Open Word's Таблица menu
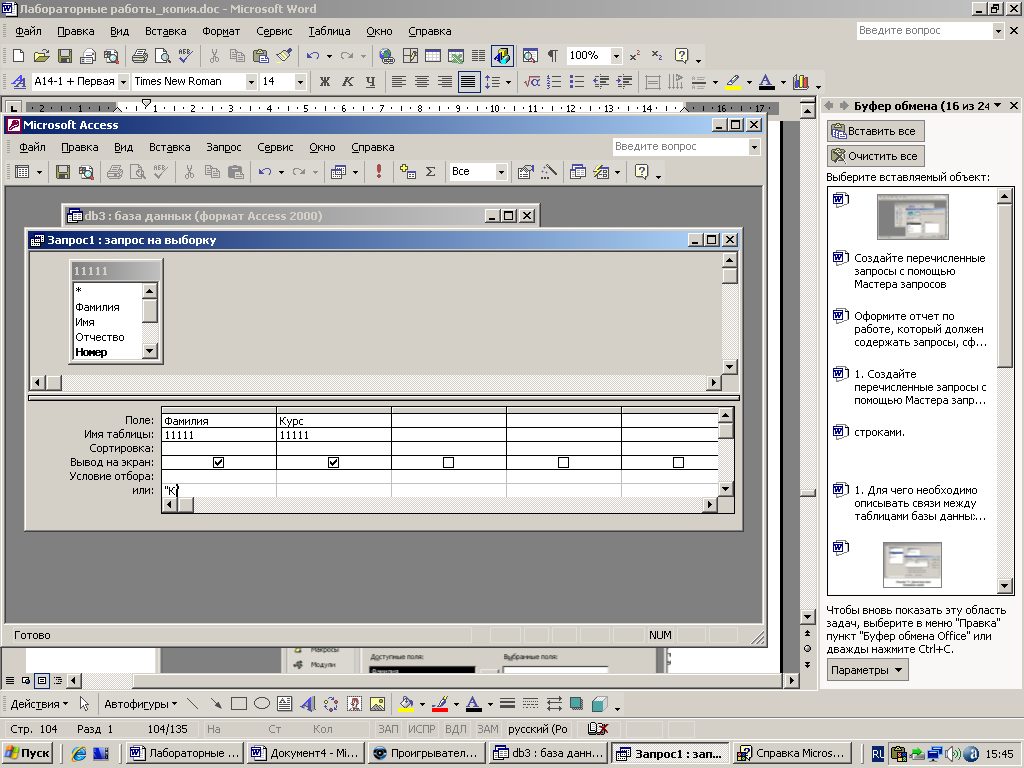 click(329, 31)
